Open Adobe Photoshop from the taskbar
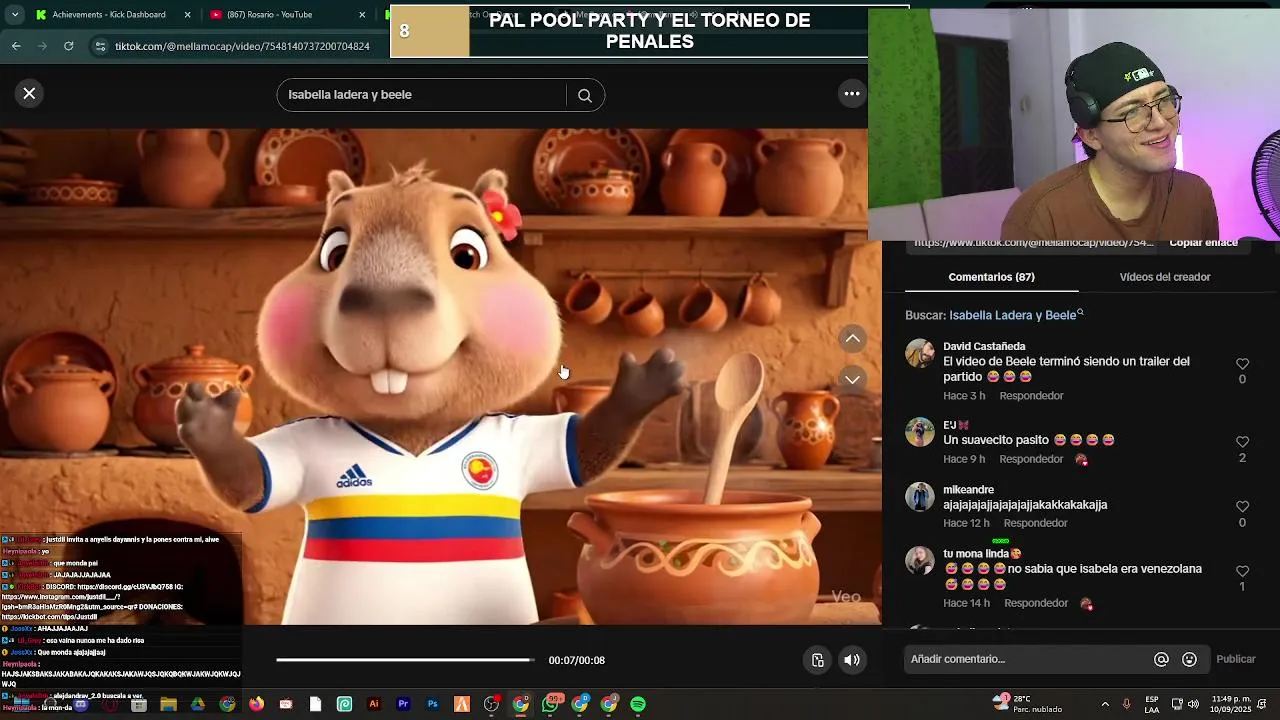The height and width of the screenshot is (720, 1280). click(433, 704)
